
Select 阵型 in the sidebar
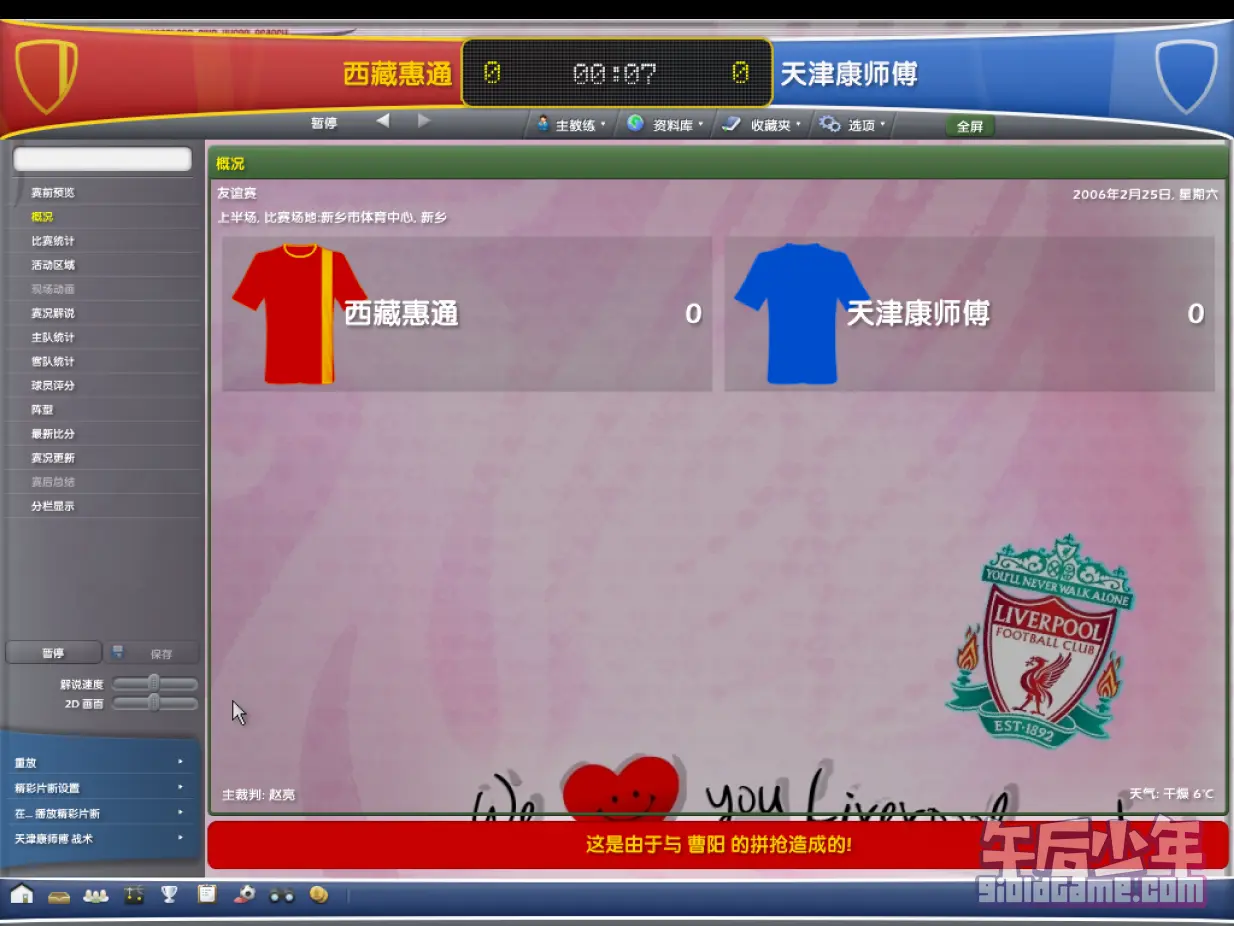(105, 409)
